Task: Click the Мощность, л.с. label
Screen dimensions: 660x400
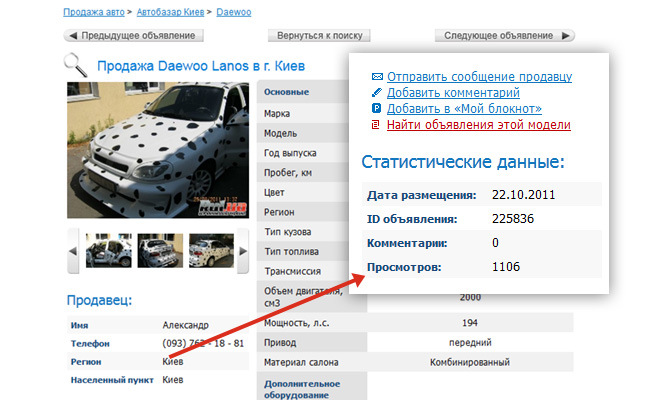Action: tap(297, 323)
